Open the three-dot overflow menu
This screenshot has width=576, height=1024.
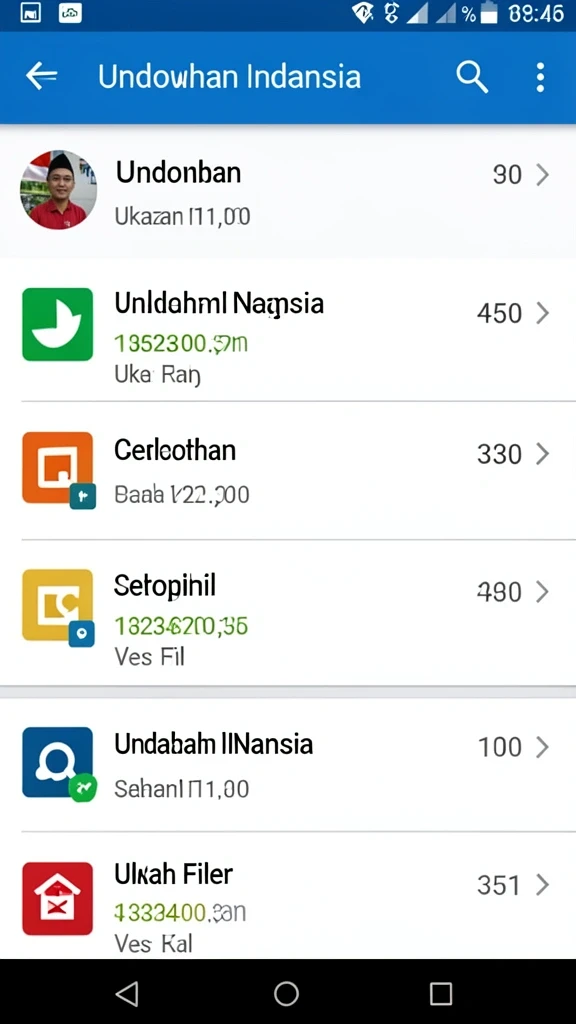(x=539, y=77)
